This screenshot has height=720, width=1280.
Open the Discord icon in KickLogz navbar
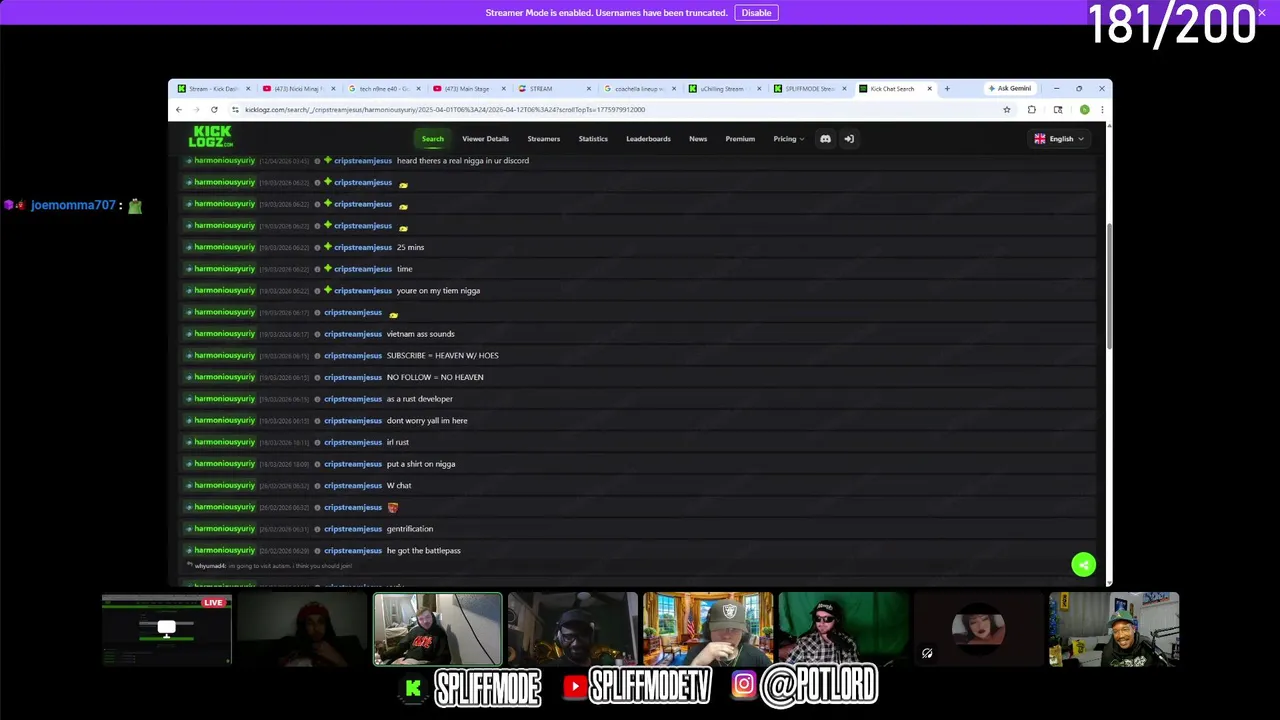[825, 139]
